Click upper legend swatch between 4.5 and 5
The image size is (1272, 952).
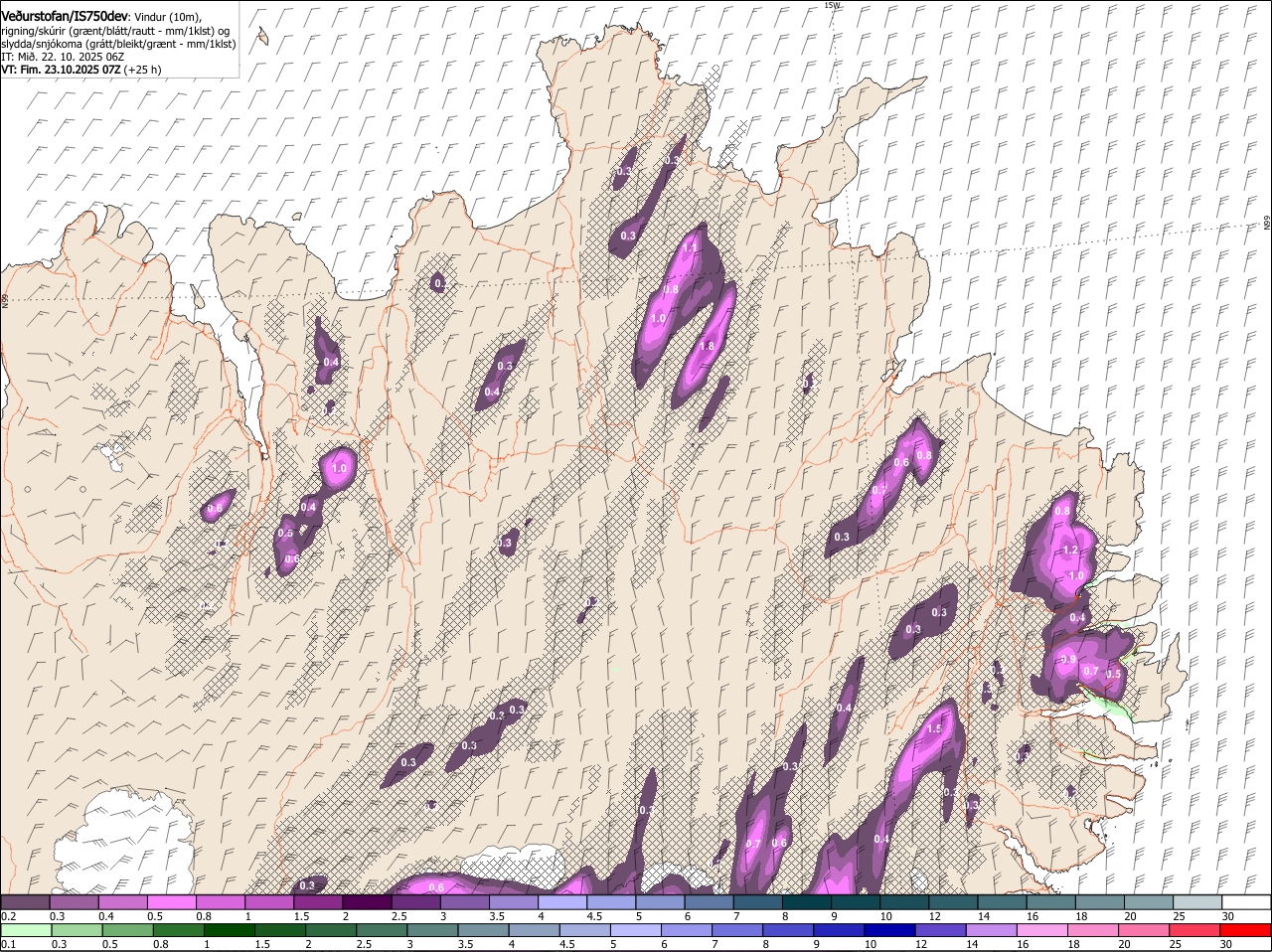pos(611,901)
